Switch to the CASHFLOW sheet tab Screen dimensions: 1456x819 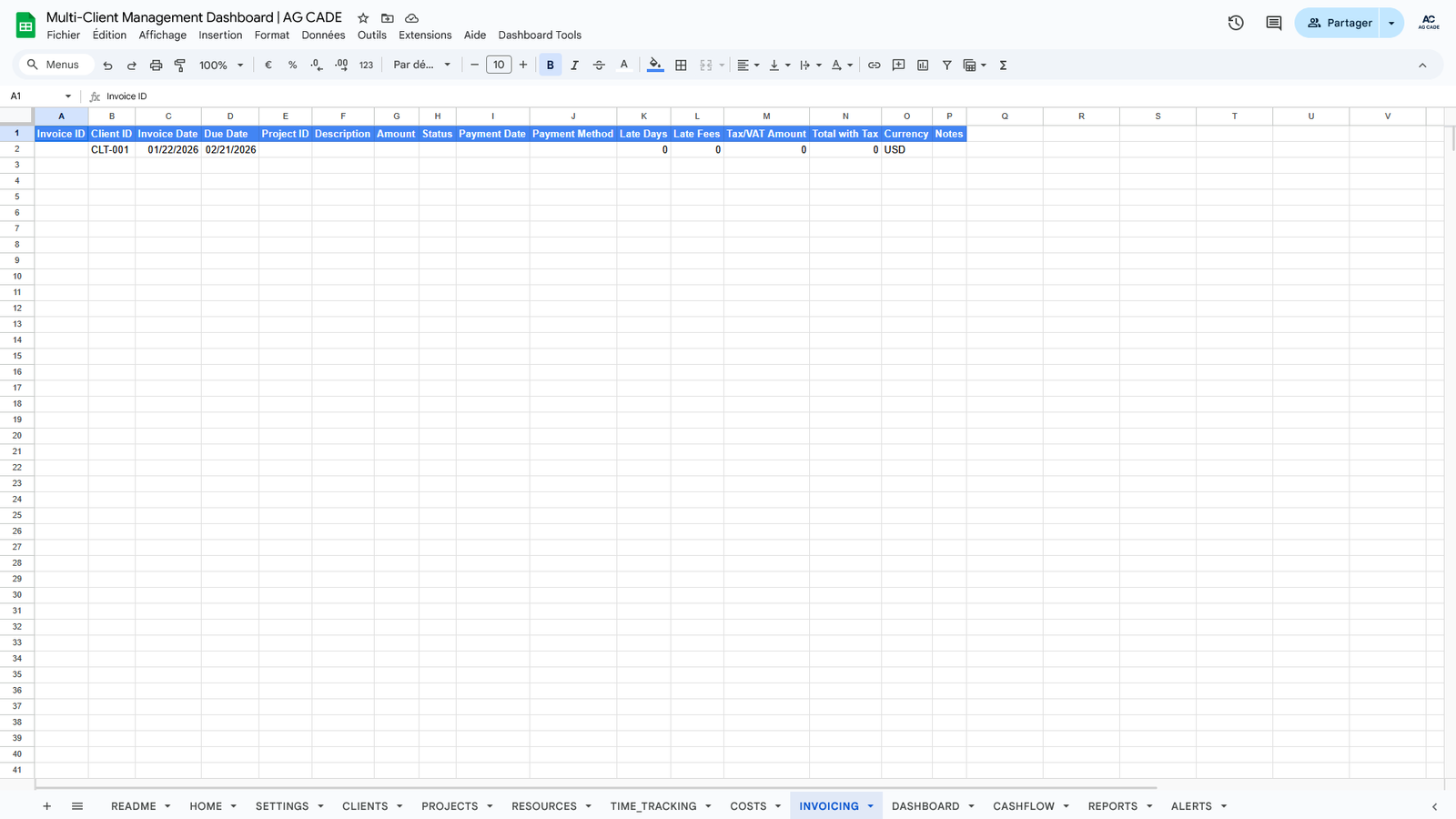(x=1023, y=806)
